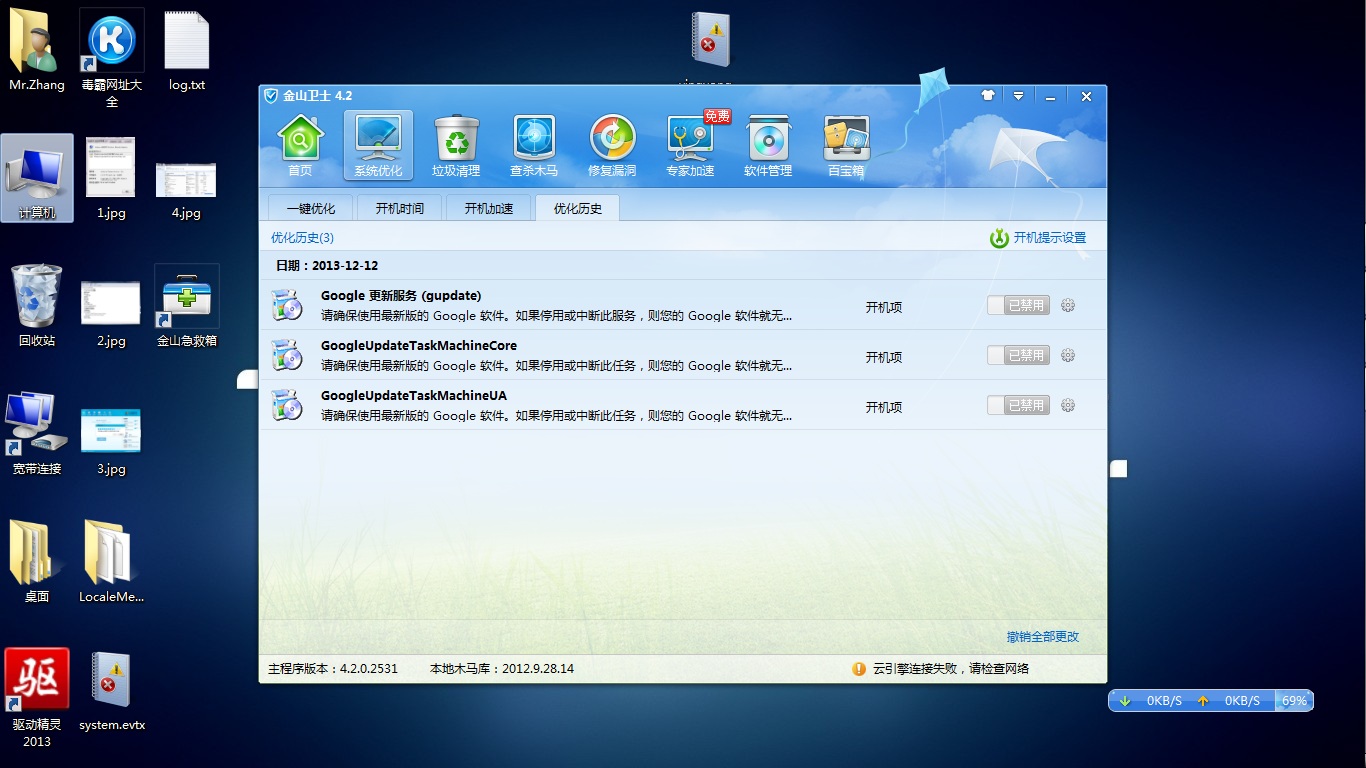Select the LocaleMe... folder icon
This screenshot has width=1366, height=768.
point(111,562)
